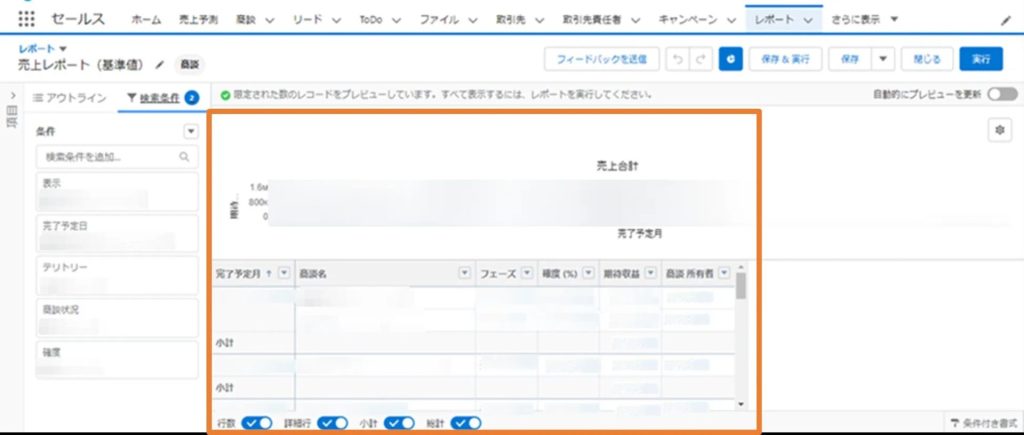Image resolution: width=1024 pixels, height=435 pixels.
Task: Click the search magnifier in filter box
Action: (184, 157)
